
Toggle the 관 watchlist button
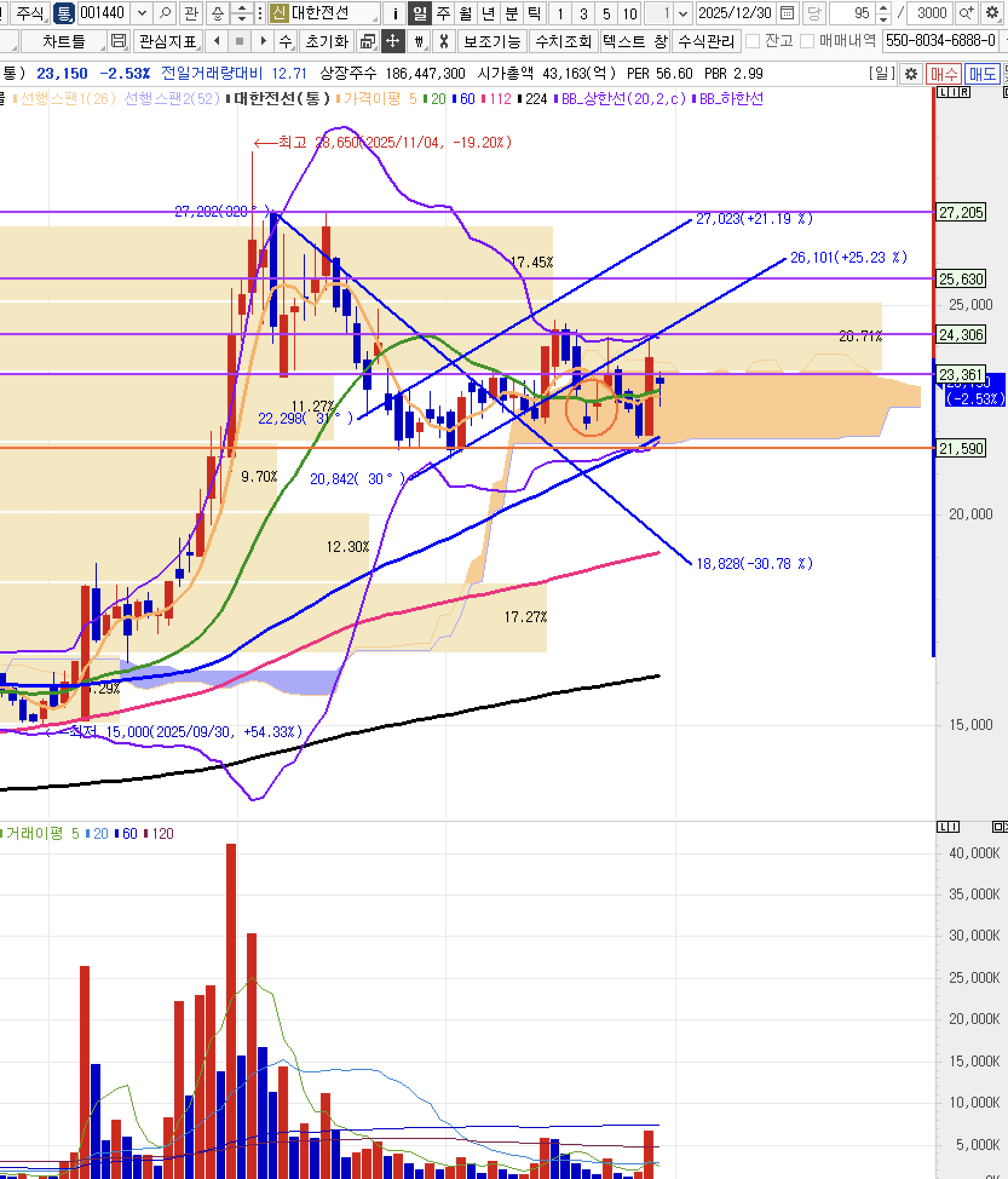click(191, 13)
